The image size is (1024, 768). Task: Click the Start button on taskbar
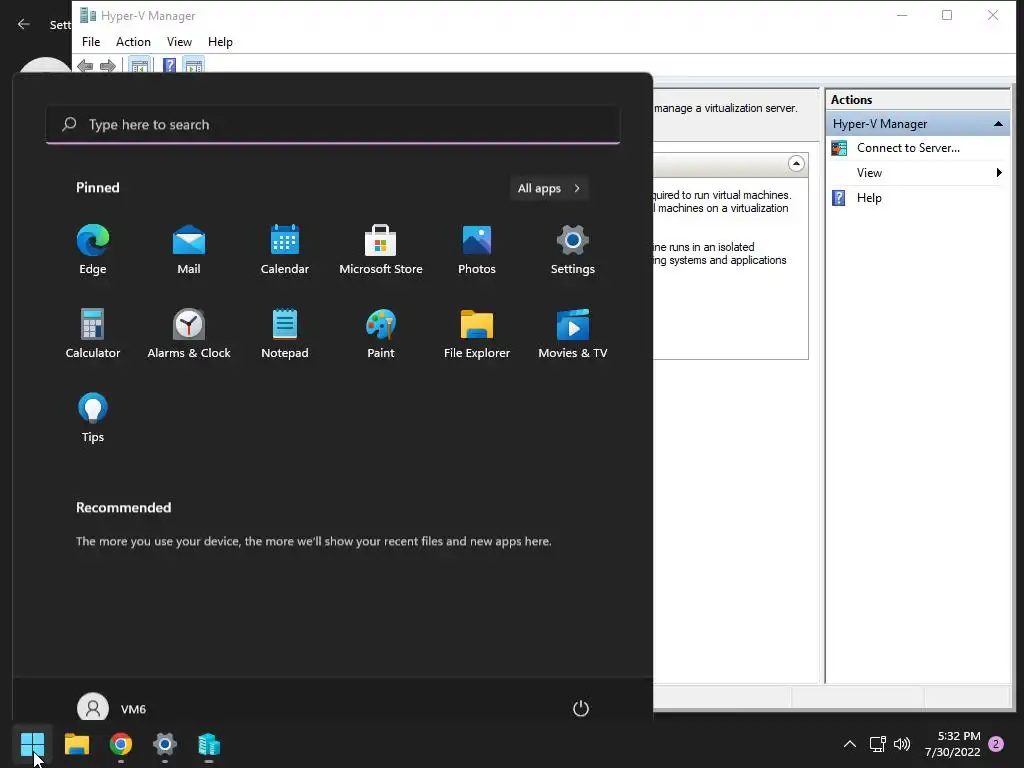[x=32, y=744]
